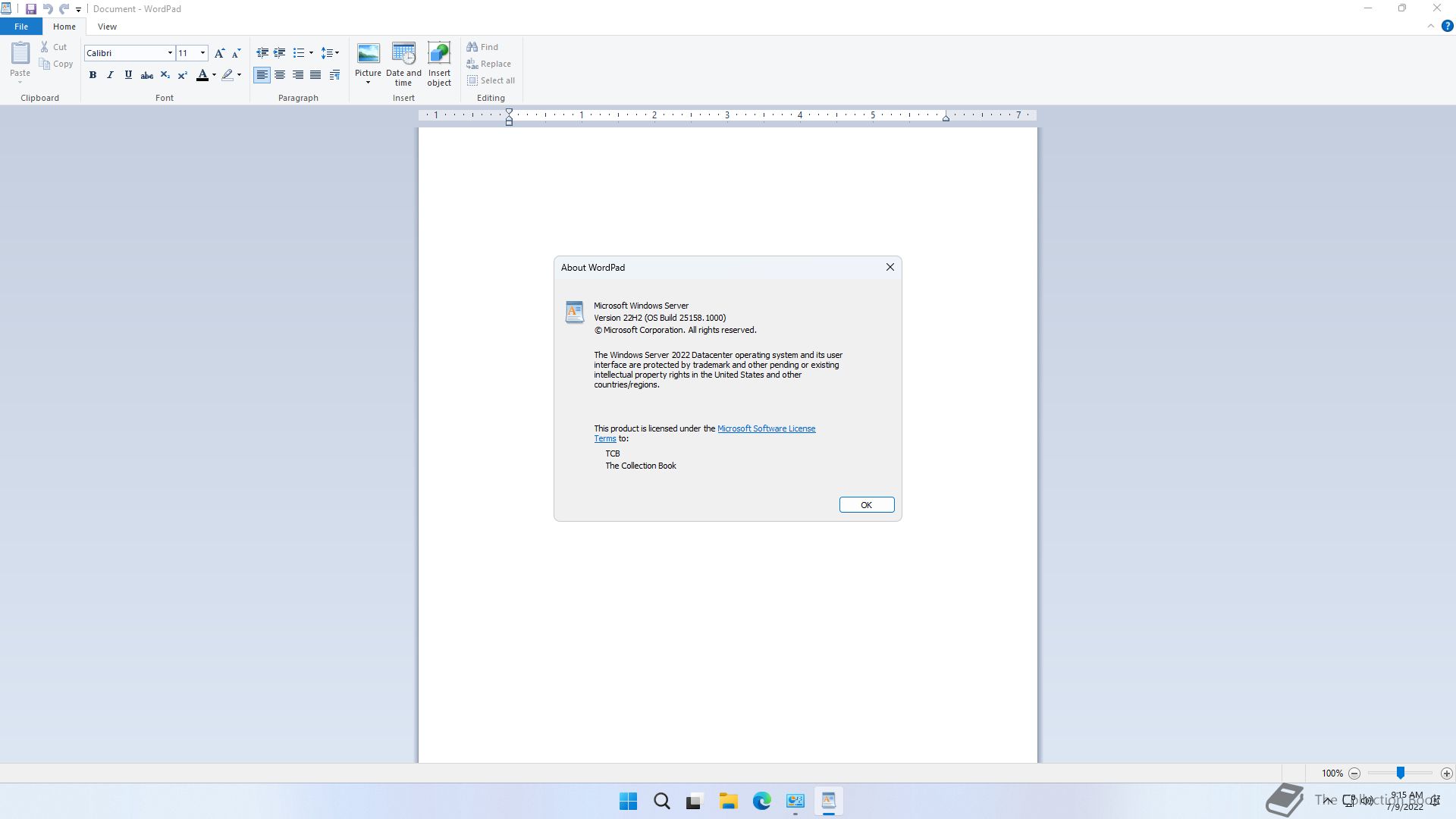The width and height of the screenshot is (1456, 819).
Task: Click the Find command
Action: pos(483,47)
